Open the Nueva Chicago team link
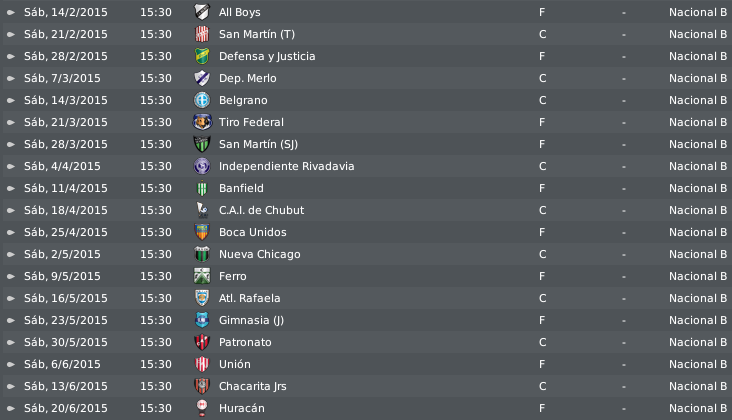732x420 pixels. (260, 254)
